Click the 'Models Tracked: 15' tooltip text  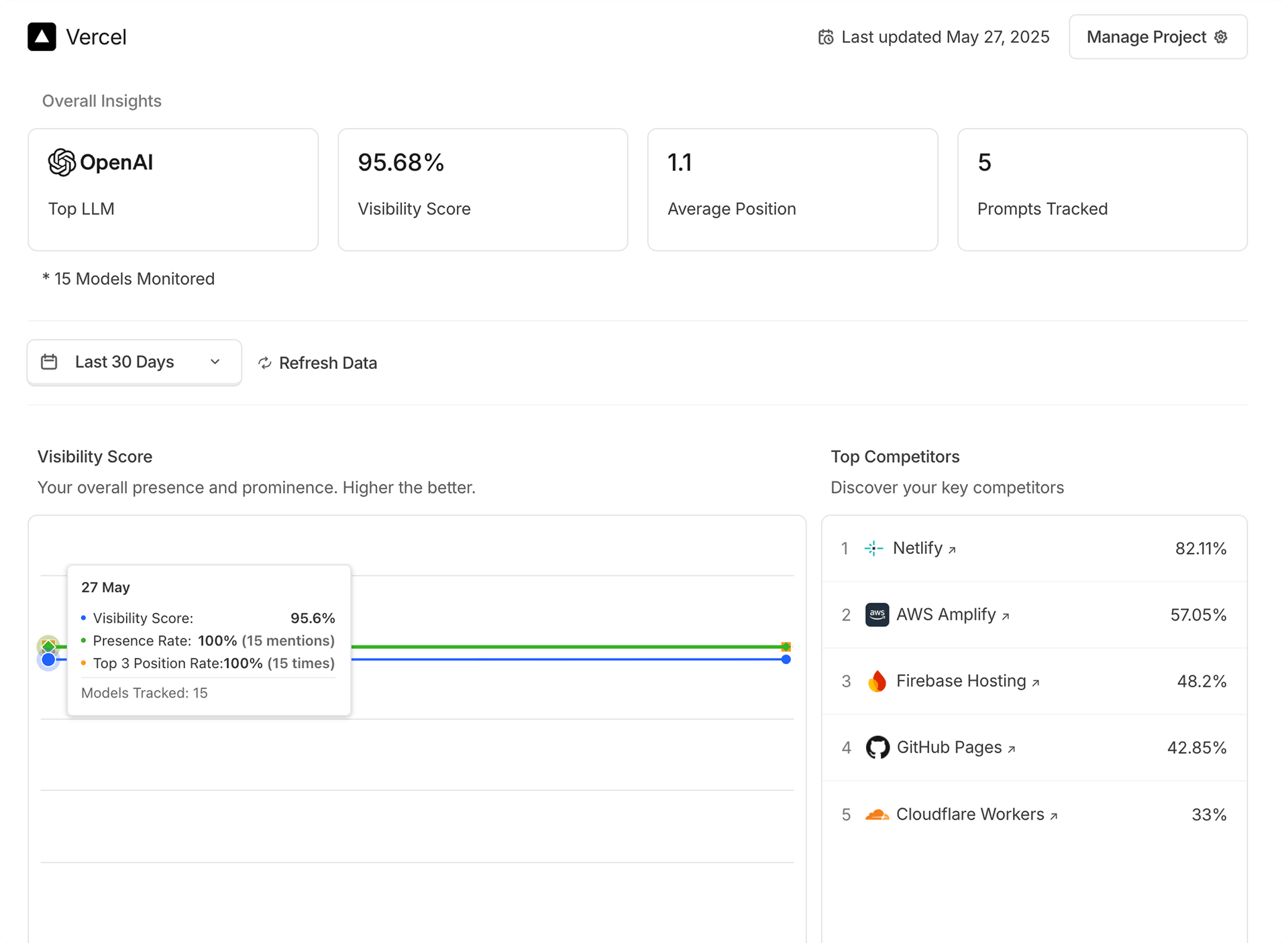pyautogui.click(x=144, y=693)
